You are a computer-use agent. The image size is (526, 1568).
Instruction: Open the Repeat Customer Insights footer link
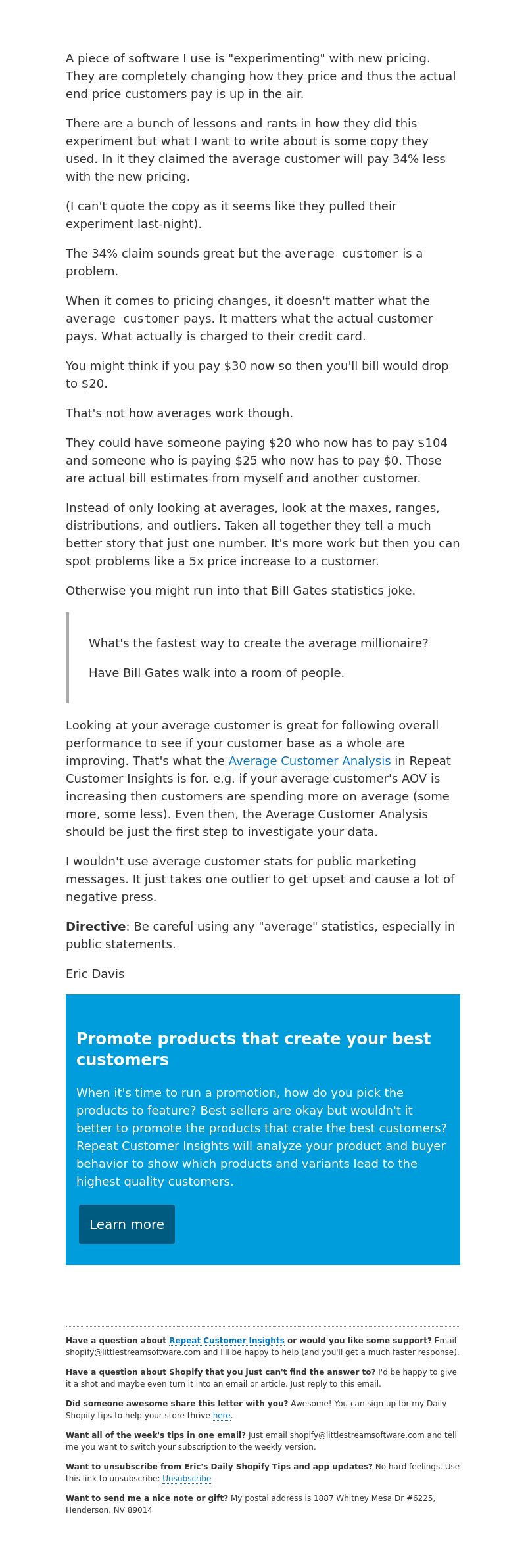point(227,1340)
